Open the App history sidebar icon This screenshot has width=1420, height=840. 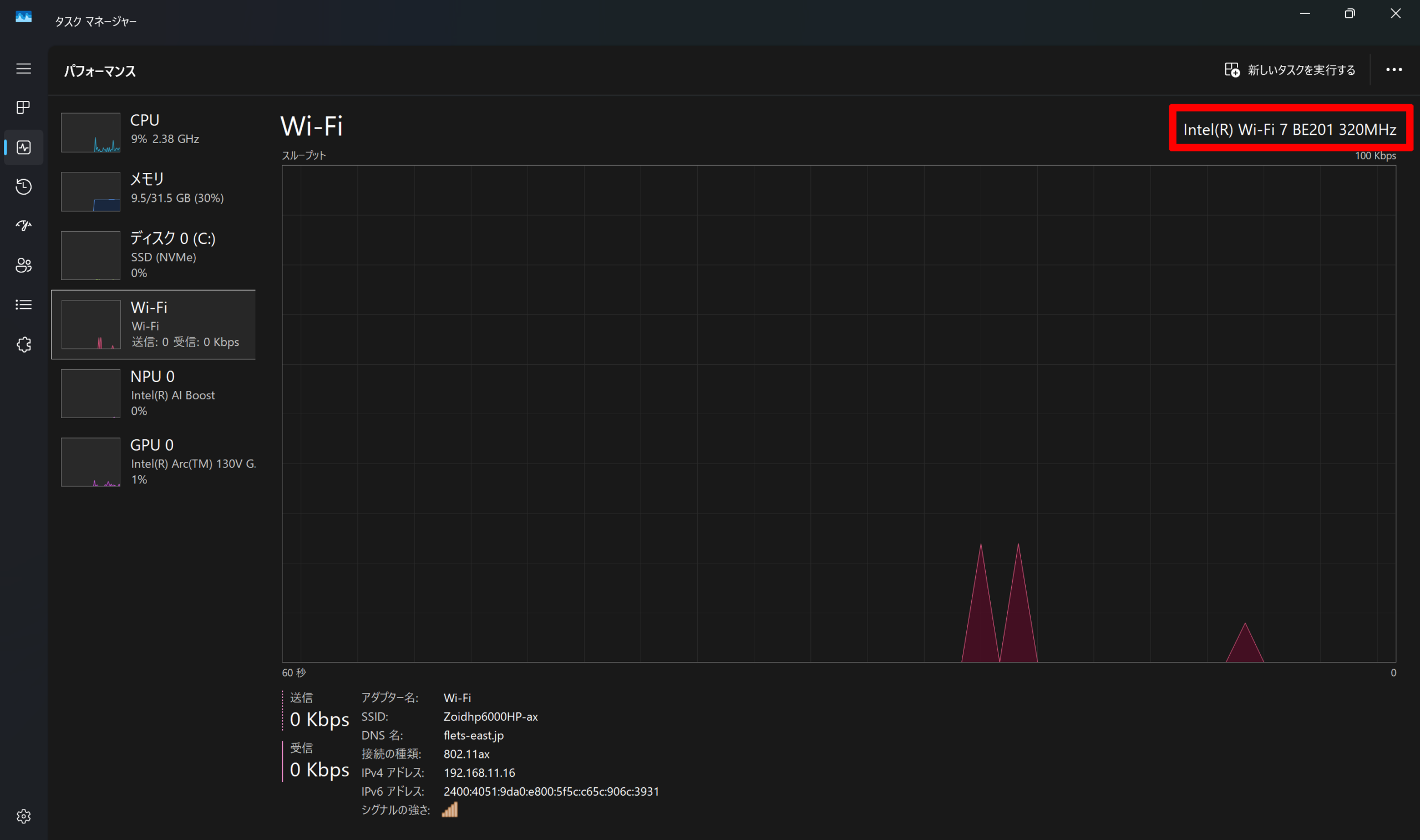(23, 187)
